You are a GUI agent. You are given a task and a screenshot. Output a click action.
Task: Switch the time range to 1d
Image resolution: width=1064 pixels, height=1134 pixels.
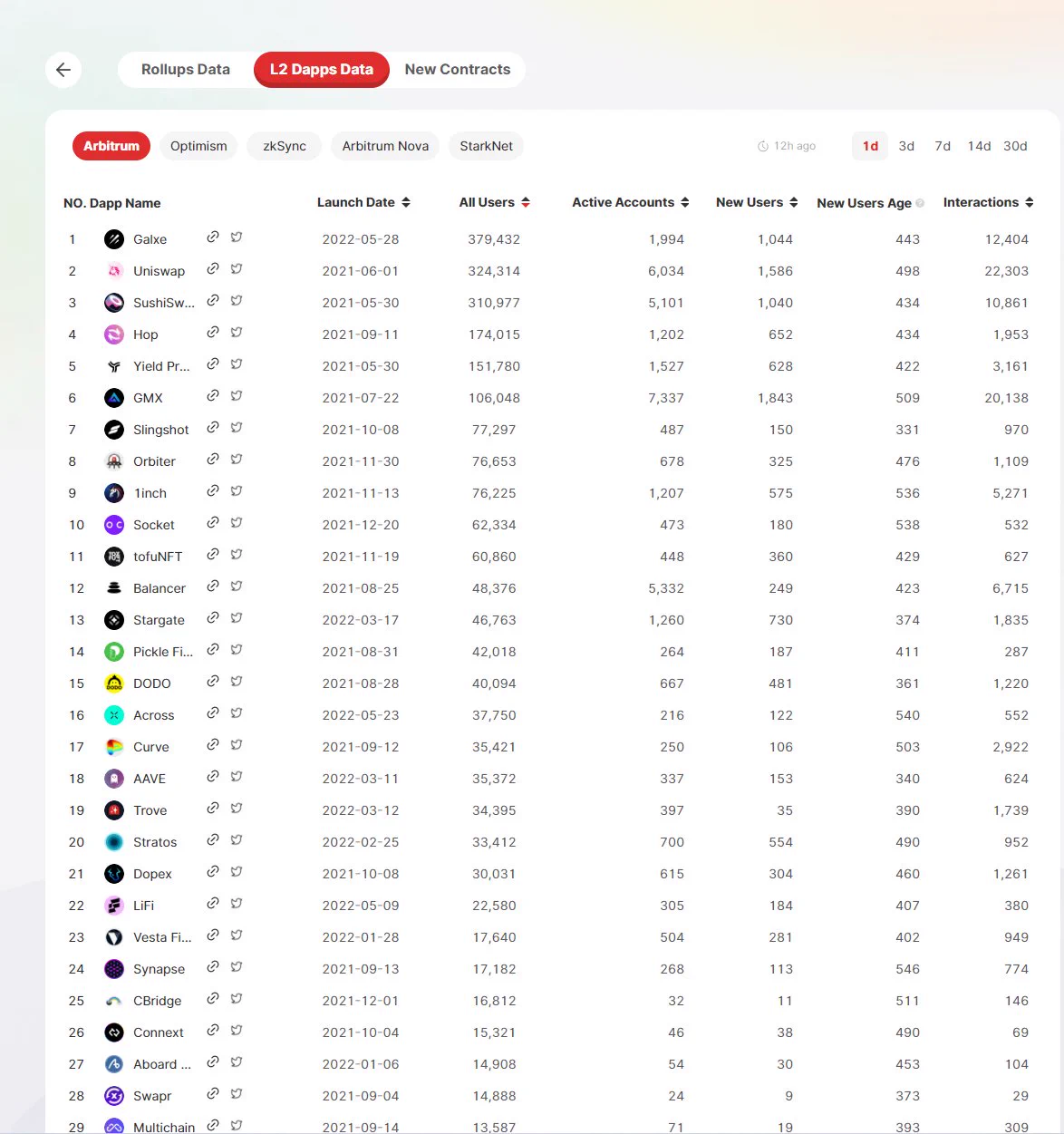pos(870,146)
